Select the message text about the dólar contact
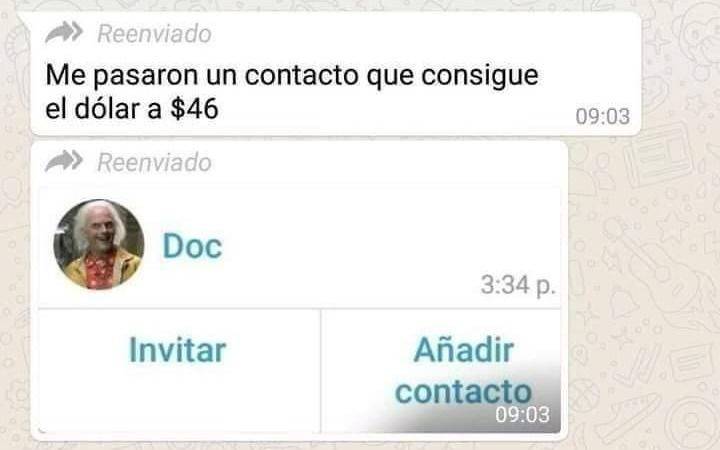Screen dimensions: 720x450 coord(292,92)
